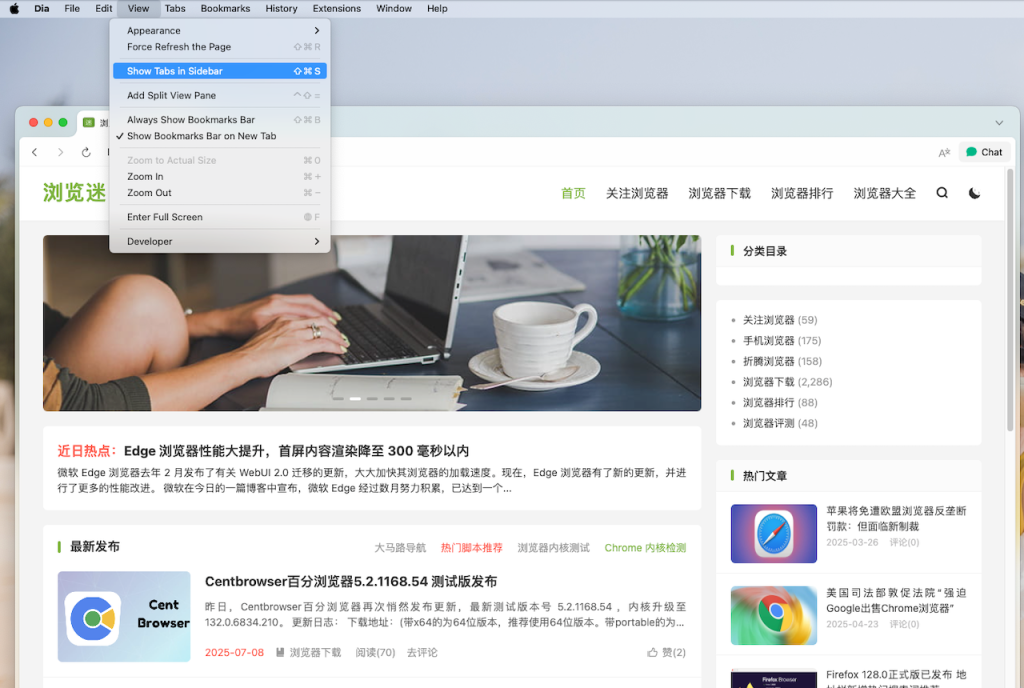Open the 折腾浏览器 (158) category
The image size is (1024, 688).
click(x=782, y=361)
